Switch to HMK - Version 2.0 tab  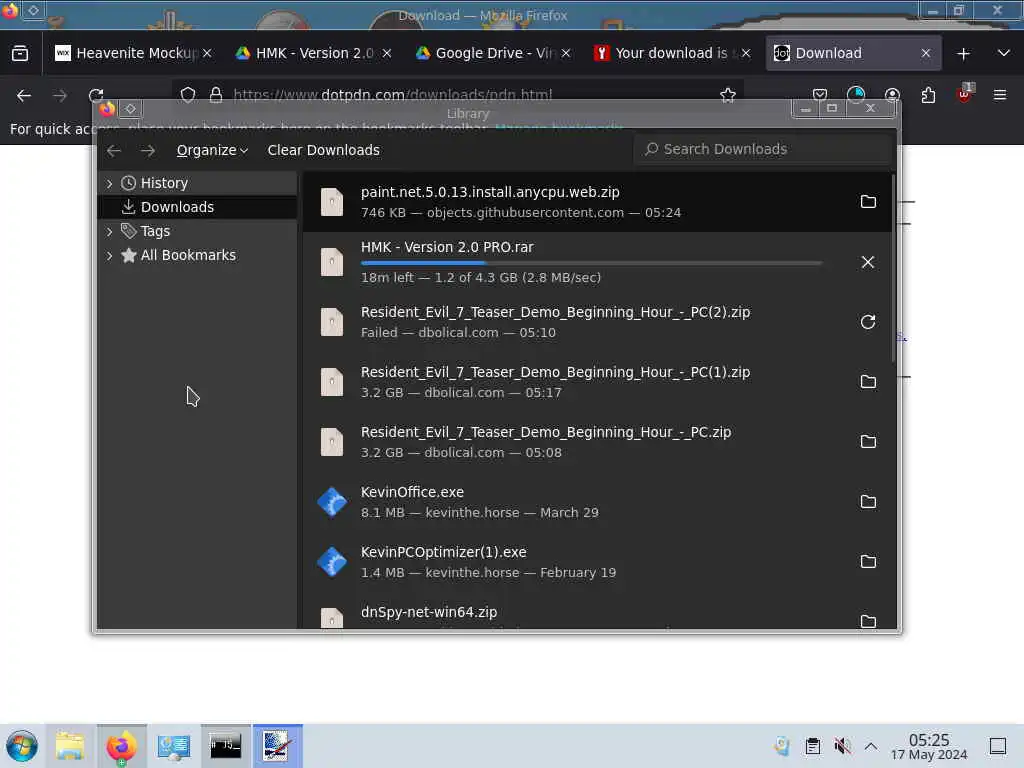click(x=312, y=54)
